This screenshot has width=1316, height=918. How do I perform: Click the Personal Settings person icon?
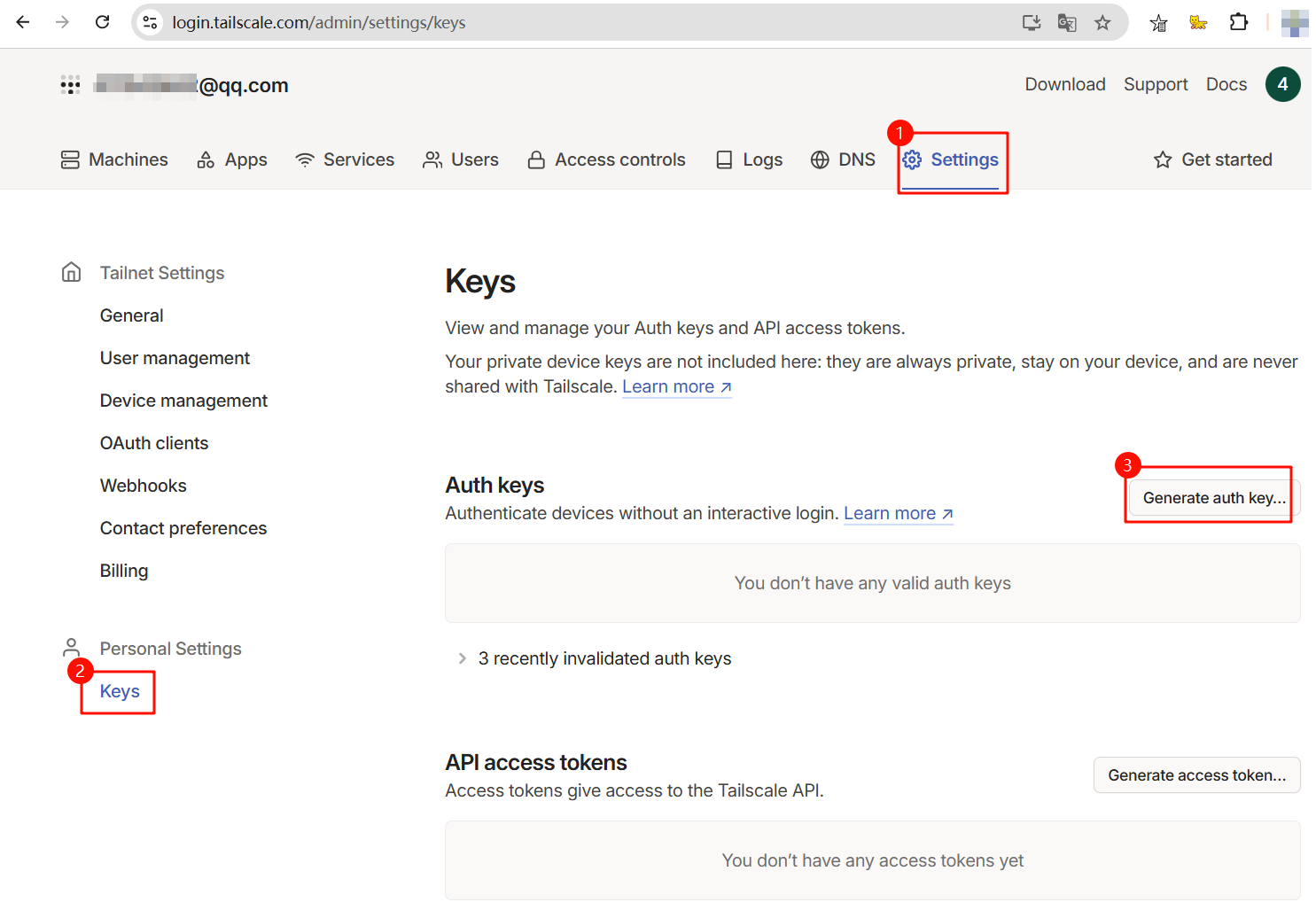[72, 648]
